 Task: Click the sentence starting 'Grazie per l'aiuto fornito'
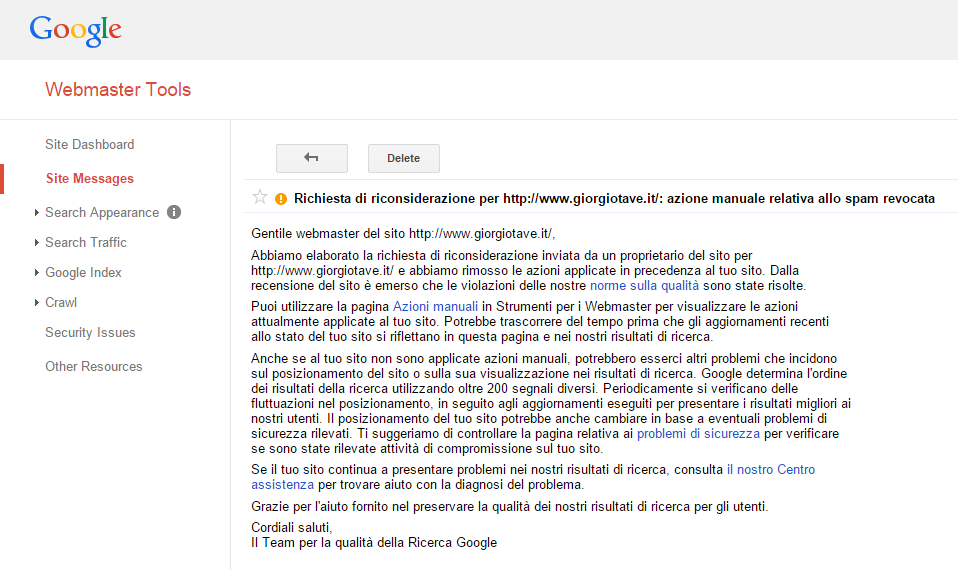510,507
